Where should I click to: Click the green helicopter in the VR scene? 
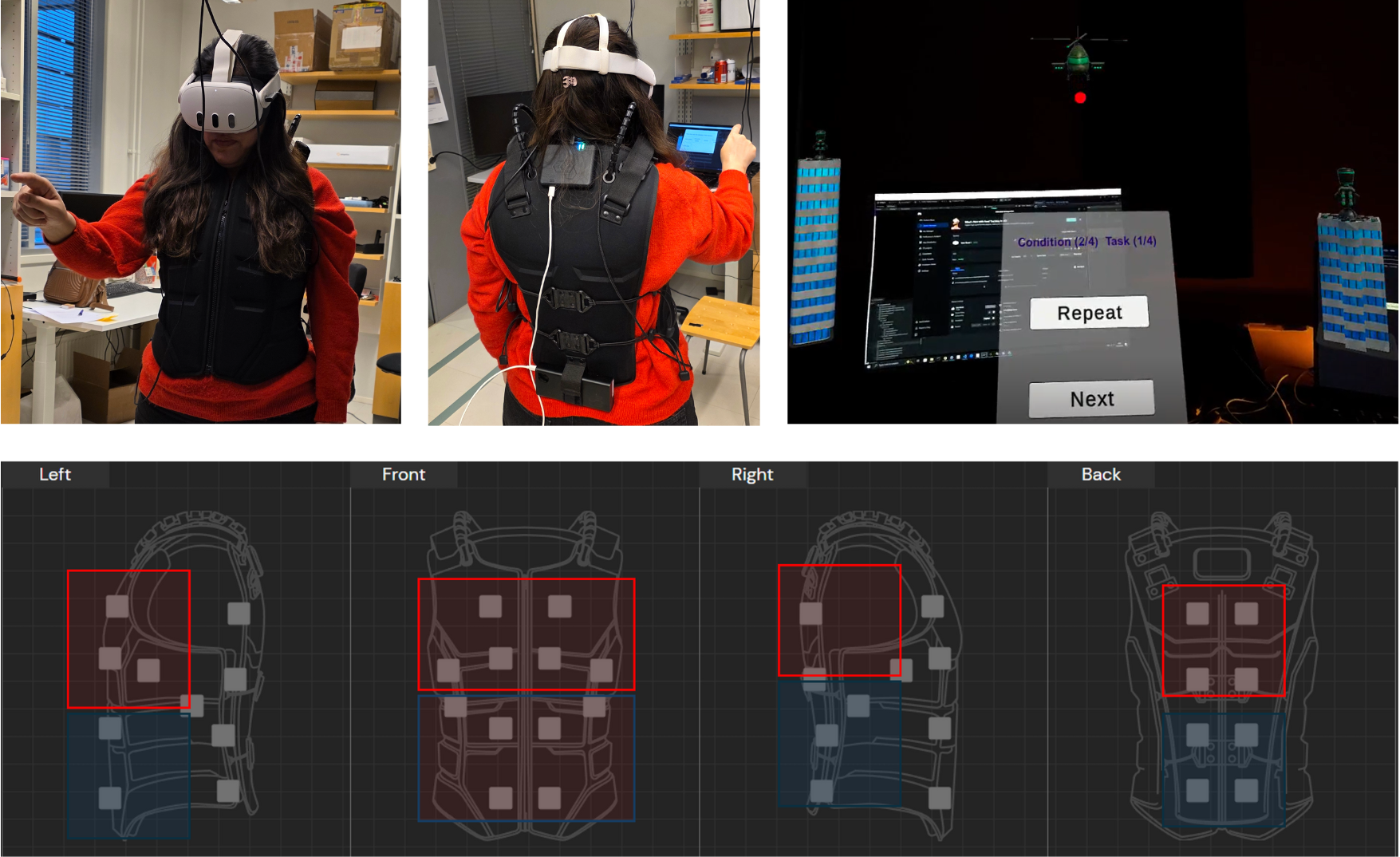(1079, 56)
